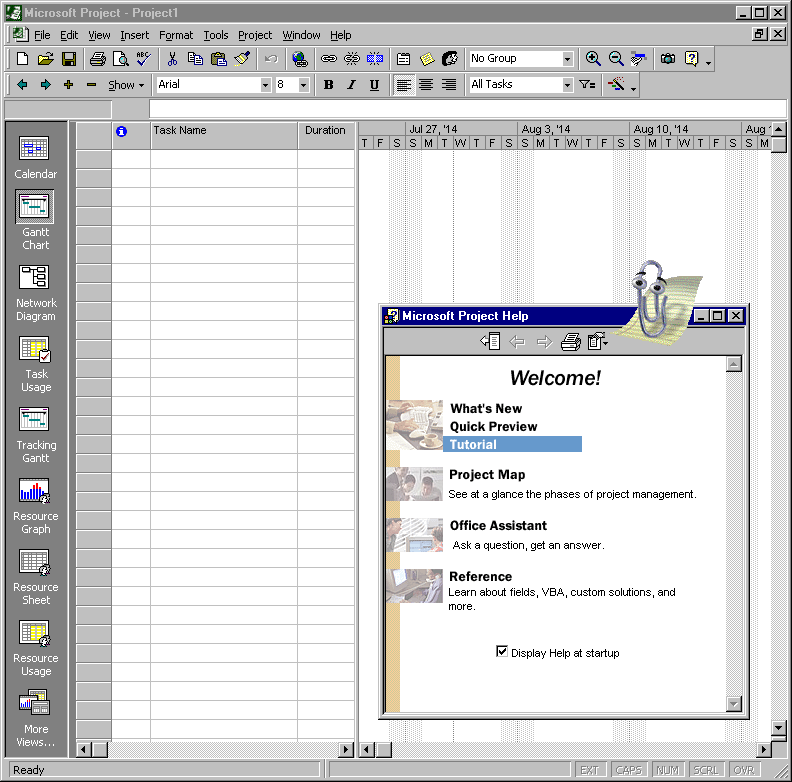The image size is (792, 782).
Task: Click the Show Subtasks plus icon
Action: click(x=69, y=85)
